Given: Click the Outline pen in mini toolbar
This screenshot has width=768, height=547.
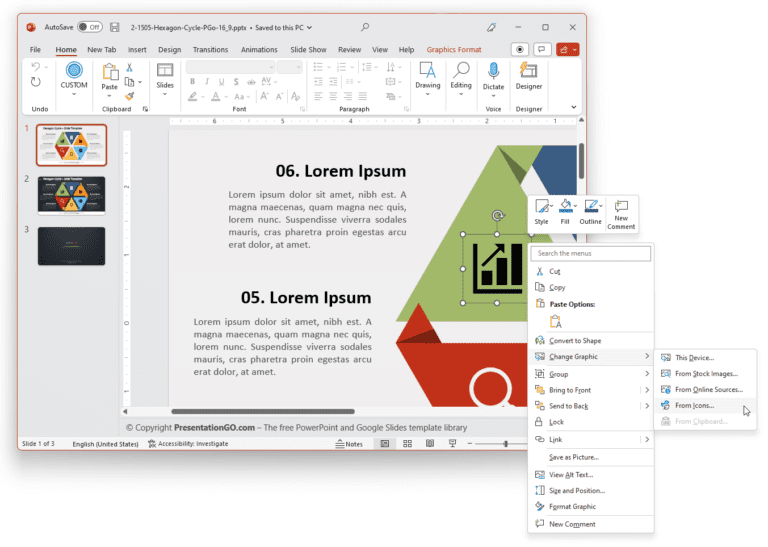Looking at the screenshot, I should (590, 212).
